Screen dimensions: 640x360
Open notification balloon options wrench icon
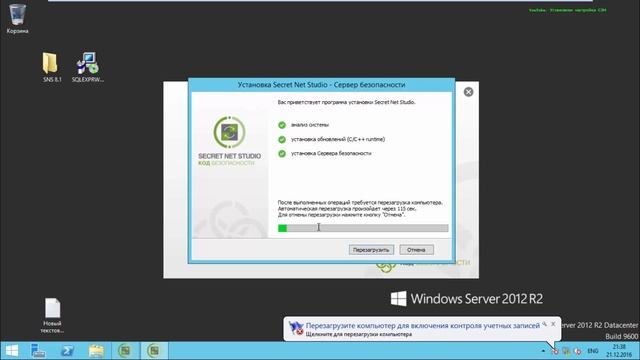pos(544,324)
